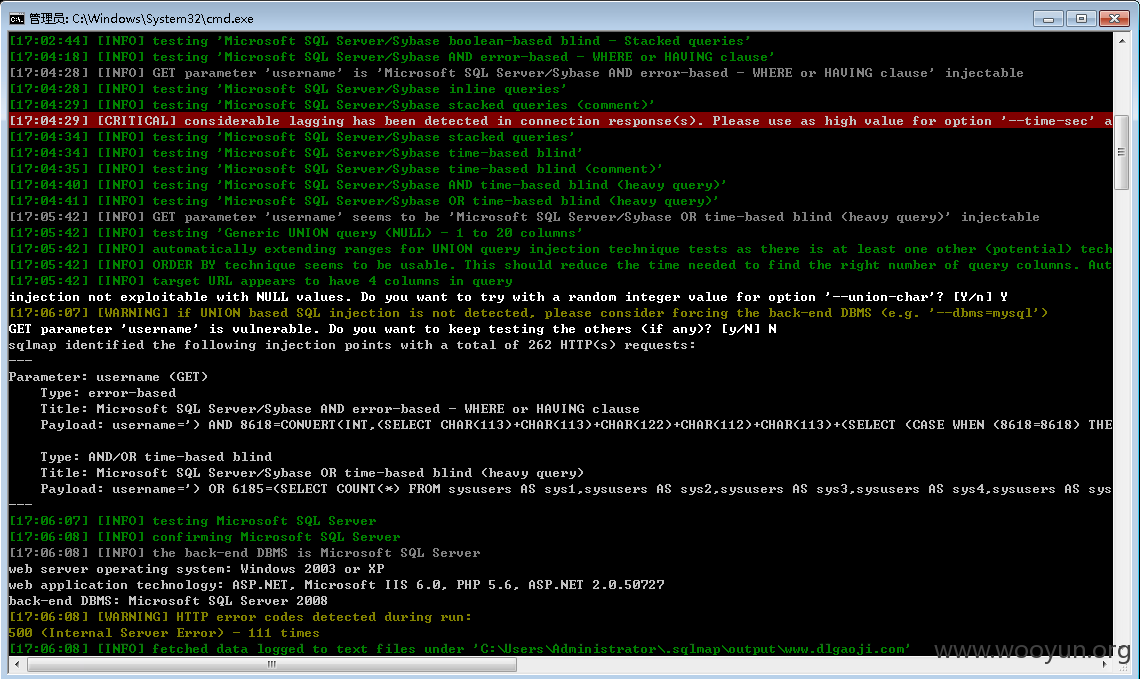Click the horizontal scrollbar left arrow
Screen dimensions: 1140x679
17,664
